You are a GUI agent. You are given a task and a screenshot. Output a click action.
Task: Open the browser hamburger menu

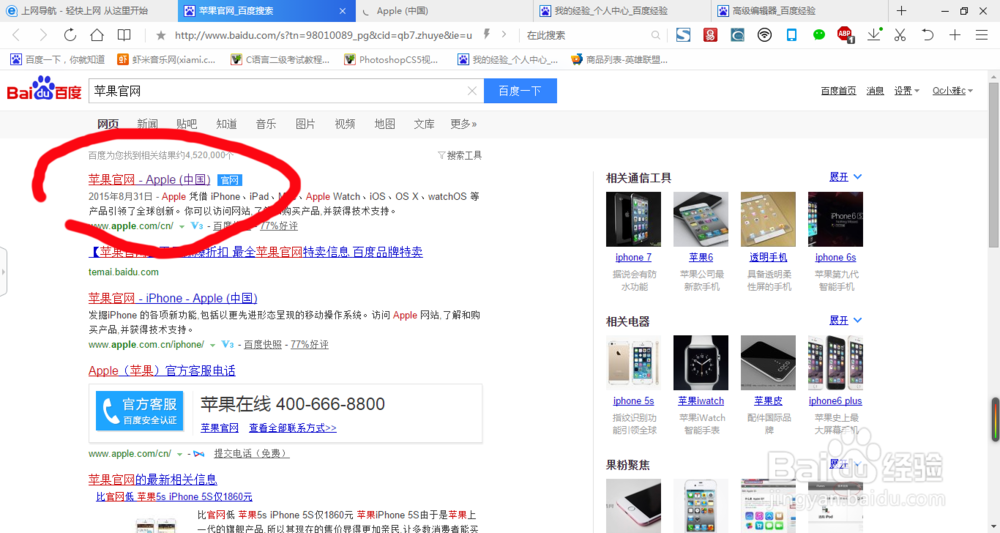pyautogui.click(x=982, y=35)
